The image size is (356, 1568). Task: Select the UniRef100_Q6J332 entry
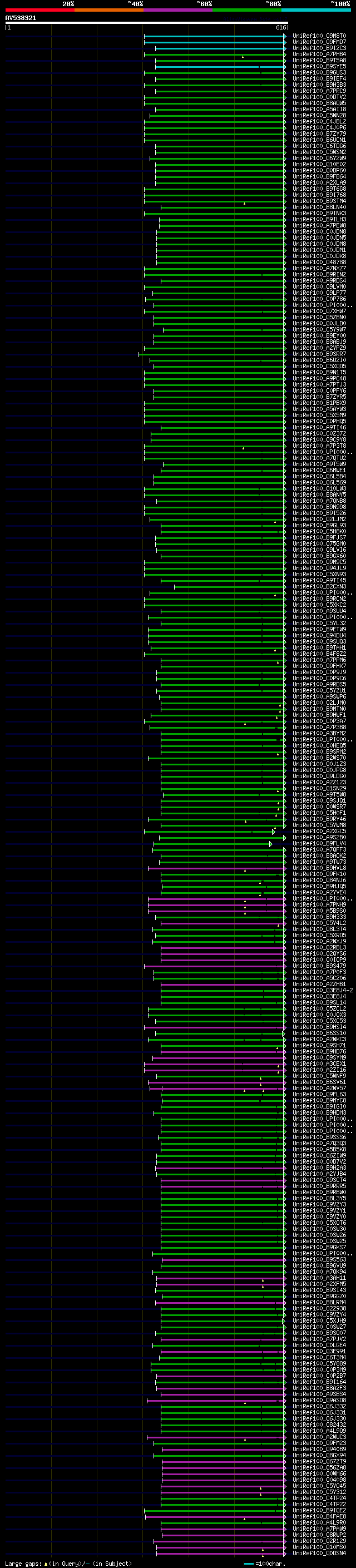pyautogui.click(x=319, y=1406)
